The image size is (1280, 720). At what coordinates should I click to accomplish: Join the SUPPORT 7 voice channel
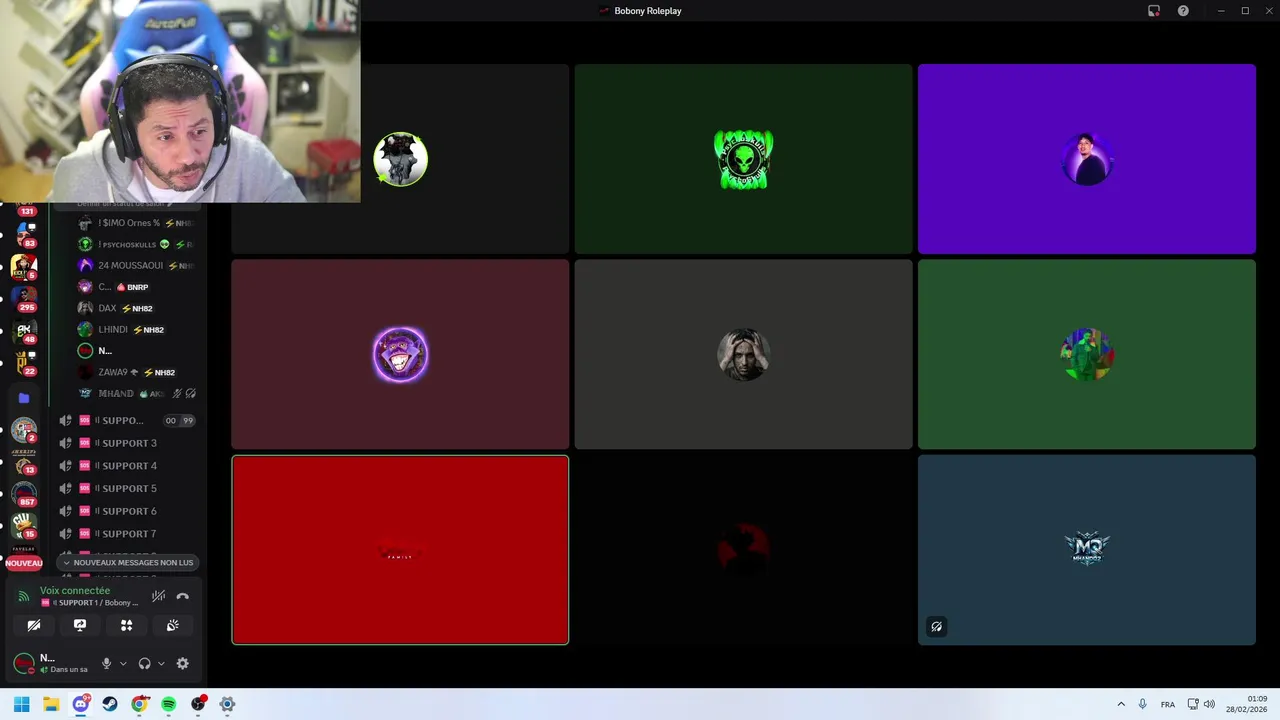click(x=129, y=534)
